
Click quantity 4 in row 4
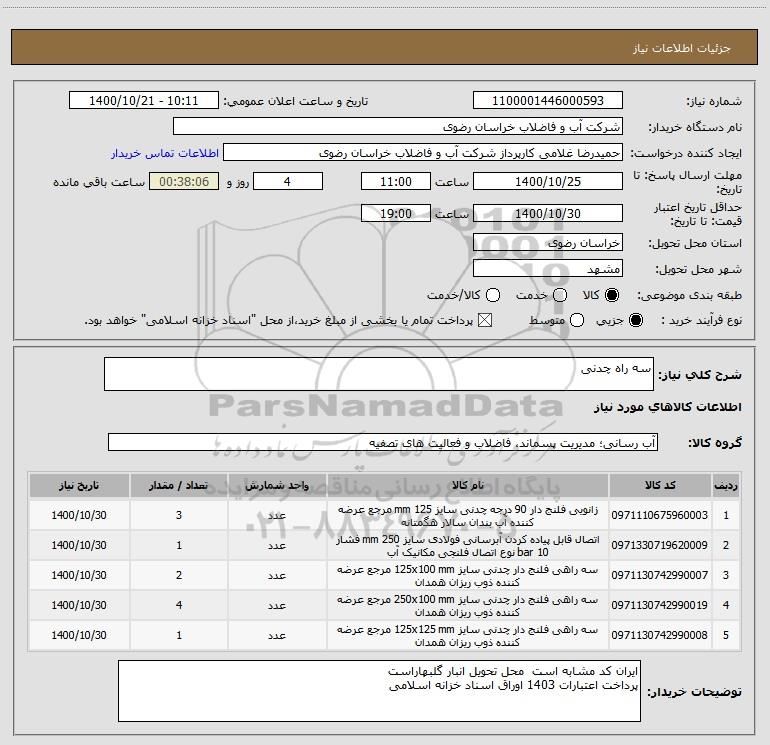pos(179,605)
